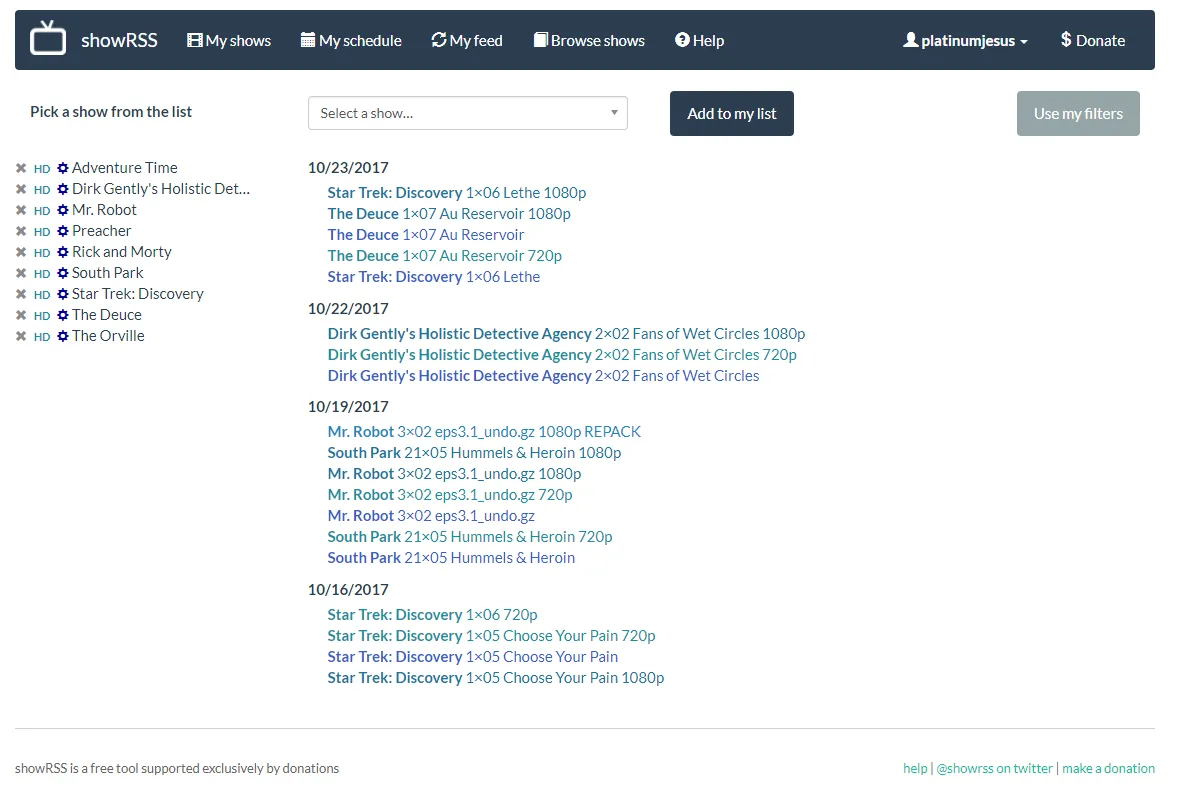Toggle HD for Dirk Gently's Holistic Det...
Image resolution: width=1192 pixels, height=795 pixels.
coord(42,190)
